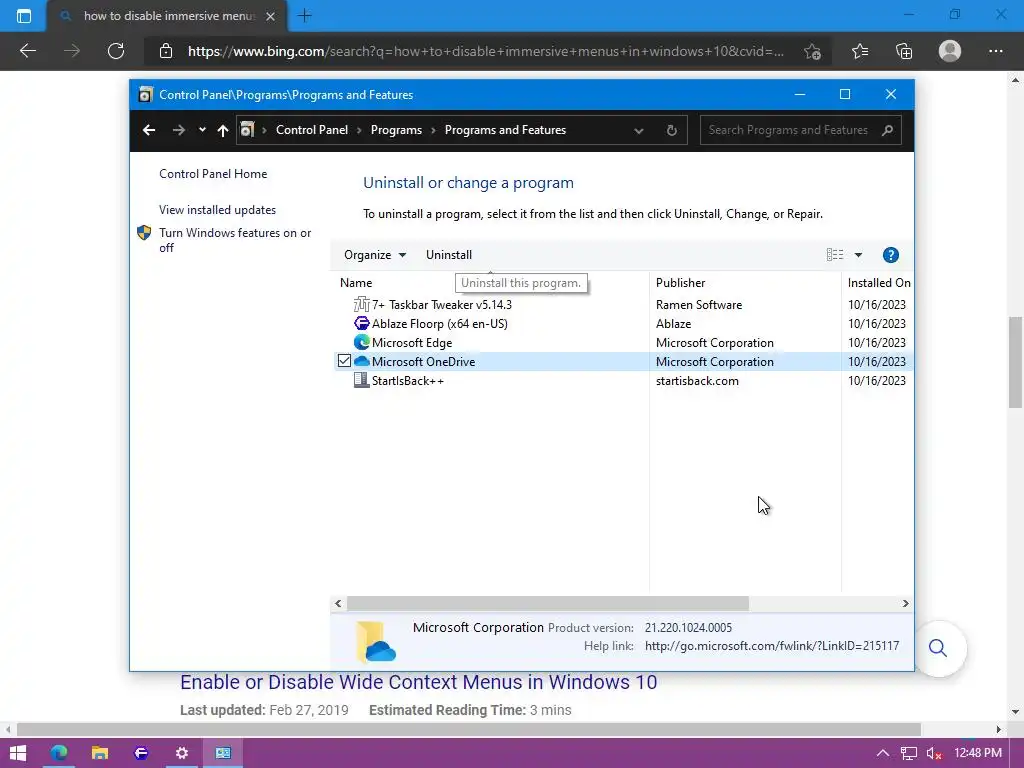The height and width of the screenshot is (768, 1024).
Task: Close the Bing search tab
Action: click(x=270, y=16)
